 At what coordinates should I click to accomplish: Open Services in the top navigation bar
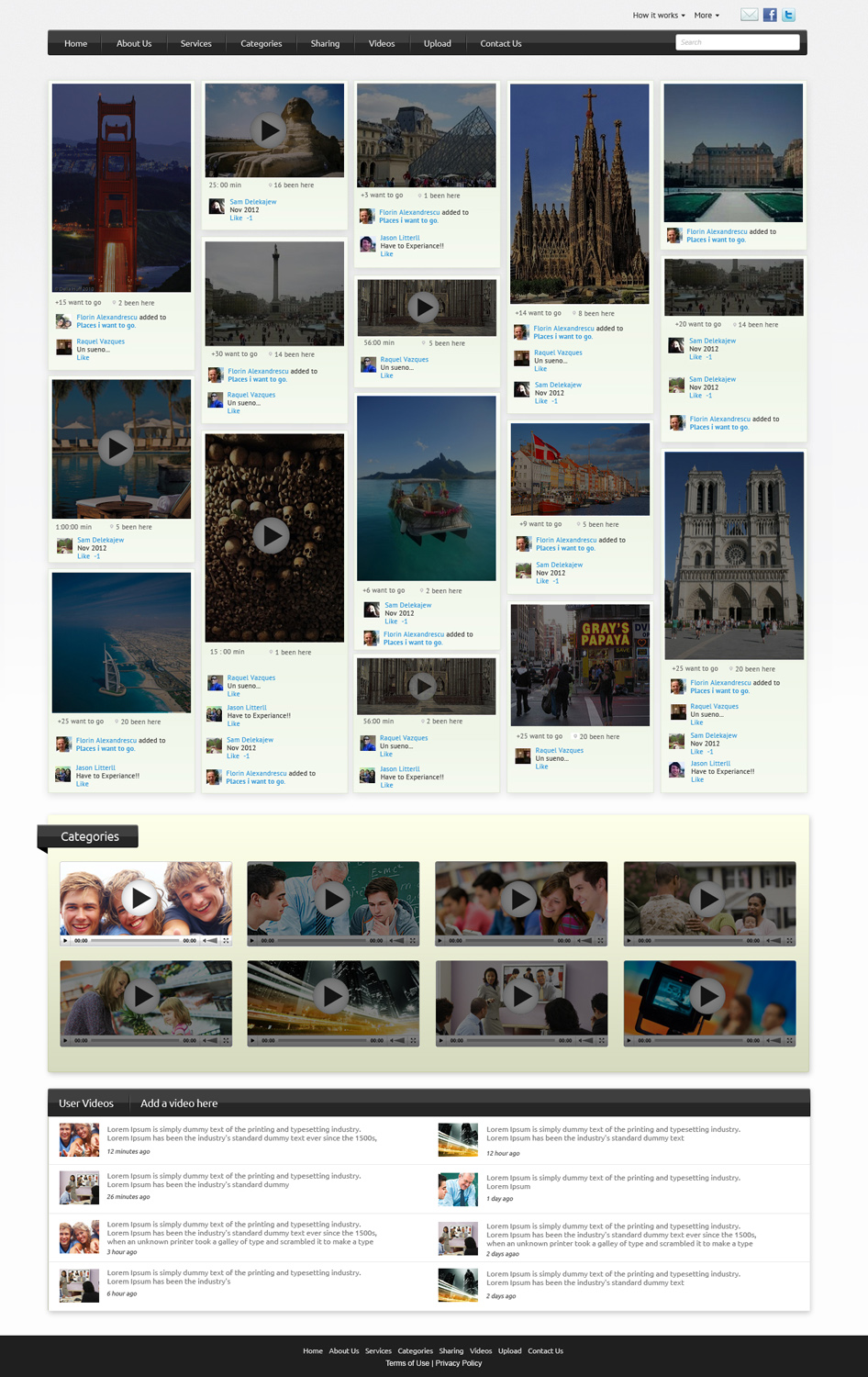point(195,43)
